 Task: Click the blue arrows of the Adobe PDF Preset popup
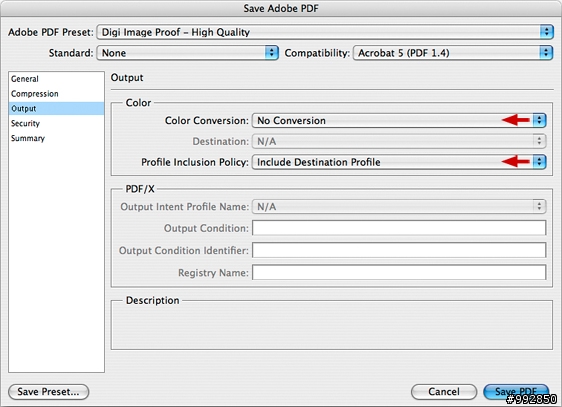[546, 32]
